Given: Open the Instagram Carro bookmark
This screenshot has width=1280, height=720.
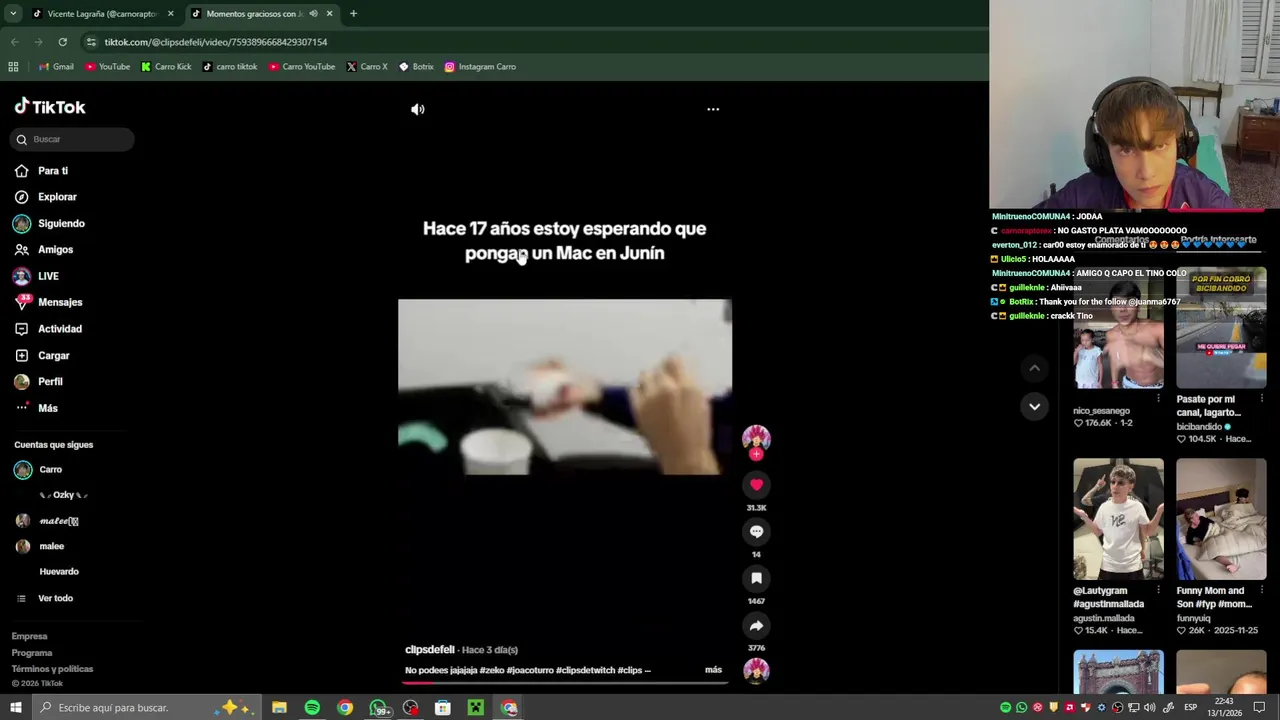Looking at the screenshot, I should 480,67.
